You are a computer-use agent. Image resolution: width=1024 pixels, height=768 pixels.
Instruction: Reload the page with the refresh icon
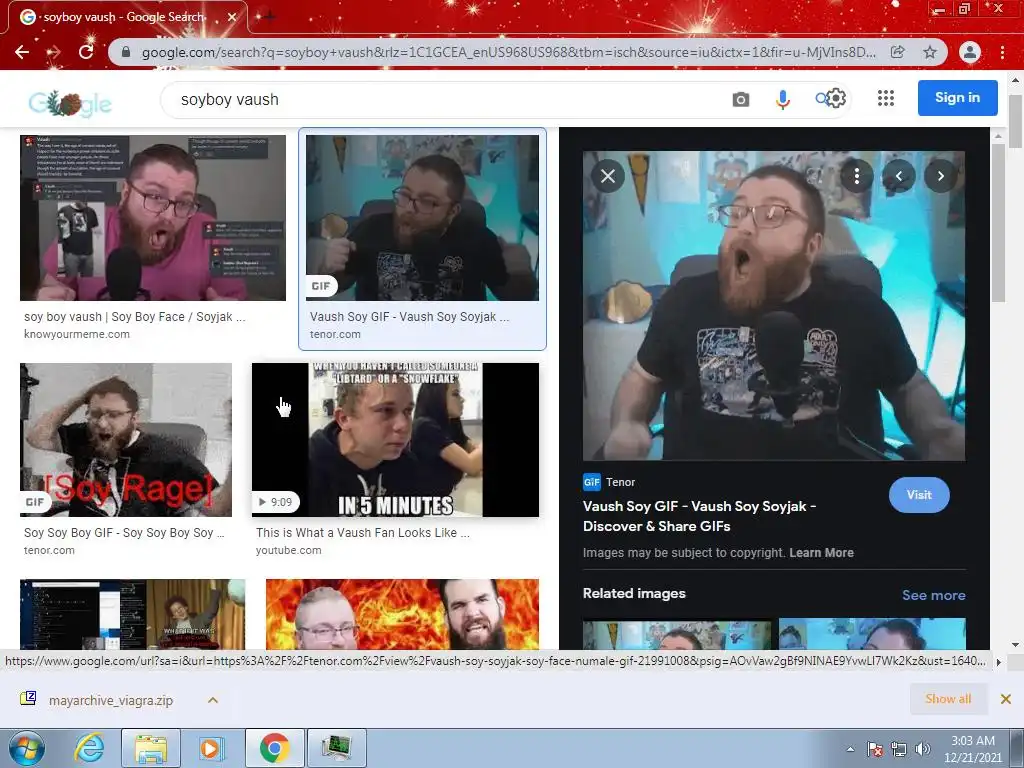coord(86,52)
